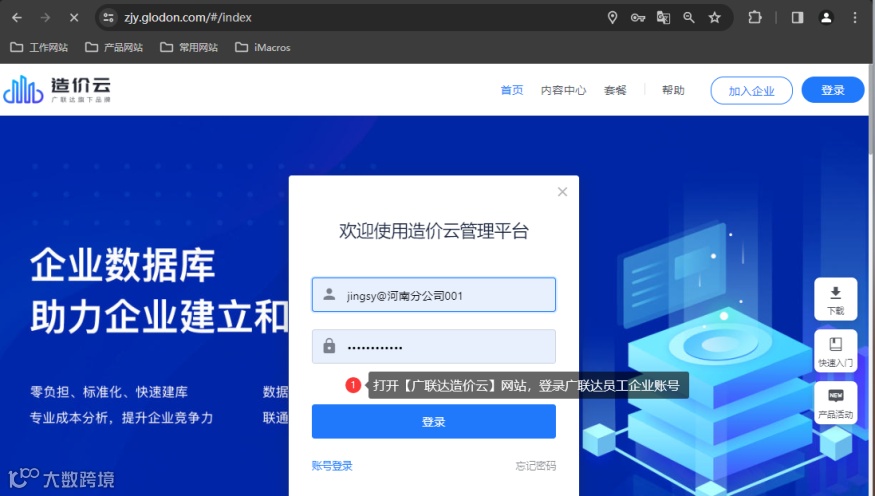Click the 加入企业 button
Image resolution: width=875 pixels, height=496 pixels.
coord(751,90)
